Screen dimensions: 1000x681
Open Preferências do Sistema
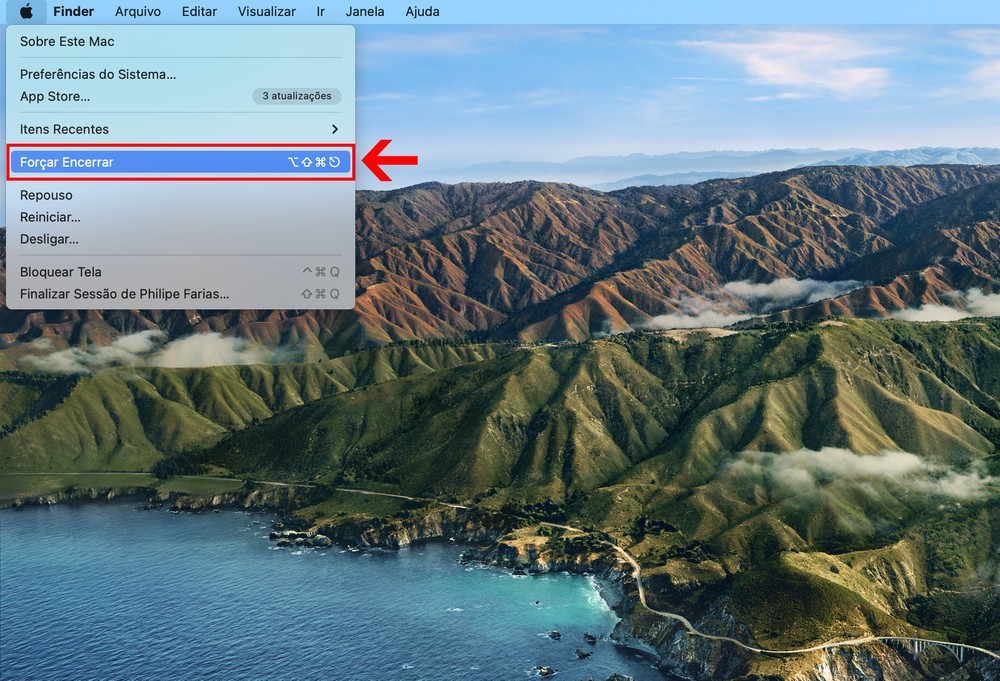[x=180, y=75]
